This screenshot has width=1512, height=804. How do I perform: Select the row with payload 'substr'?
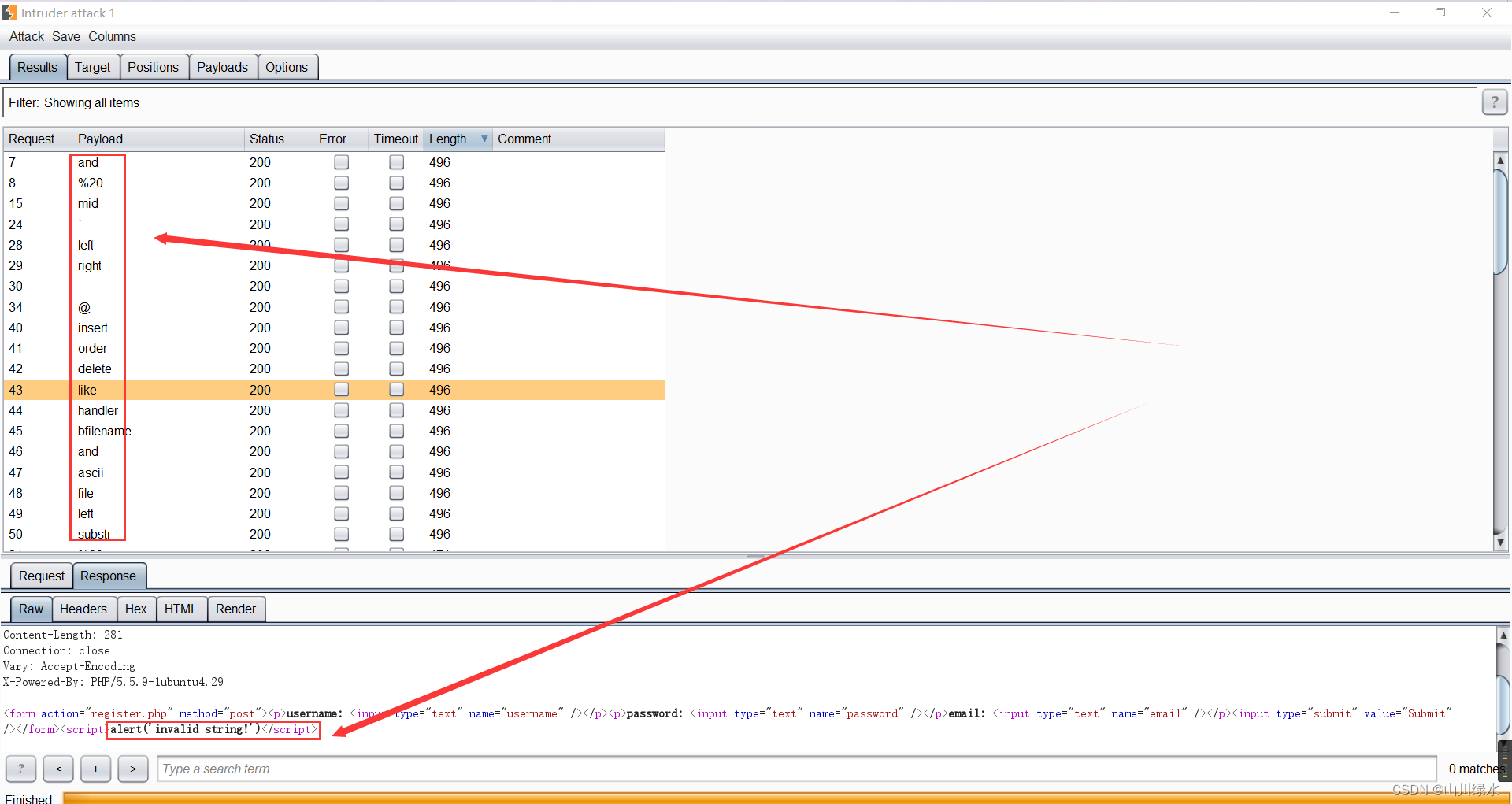[335, 534]
